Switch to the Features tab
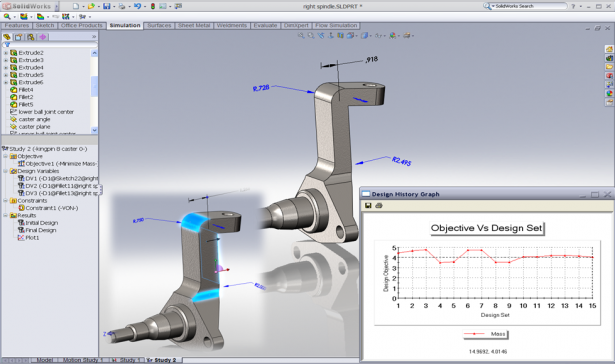Screen dimensions: 615x364 point(17,25)
